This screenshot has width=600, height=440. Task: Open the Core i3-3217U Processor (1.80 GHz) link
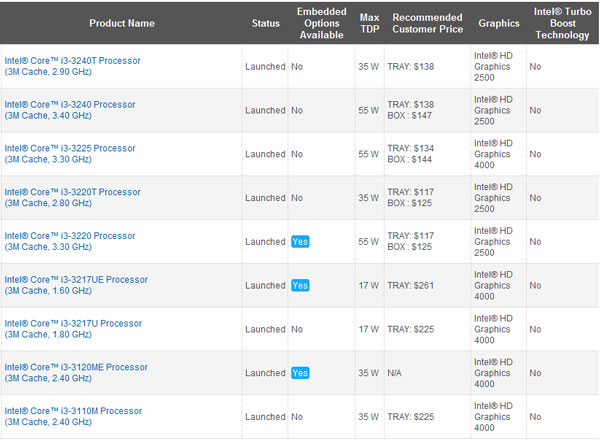72,324
